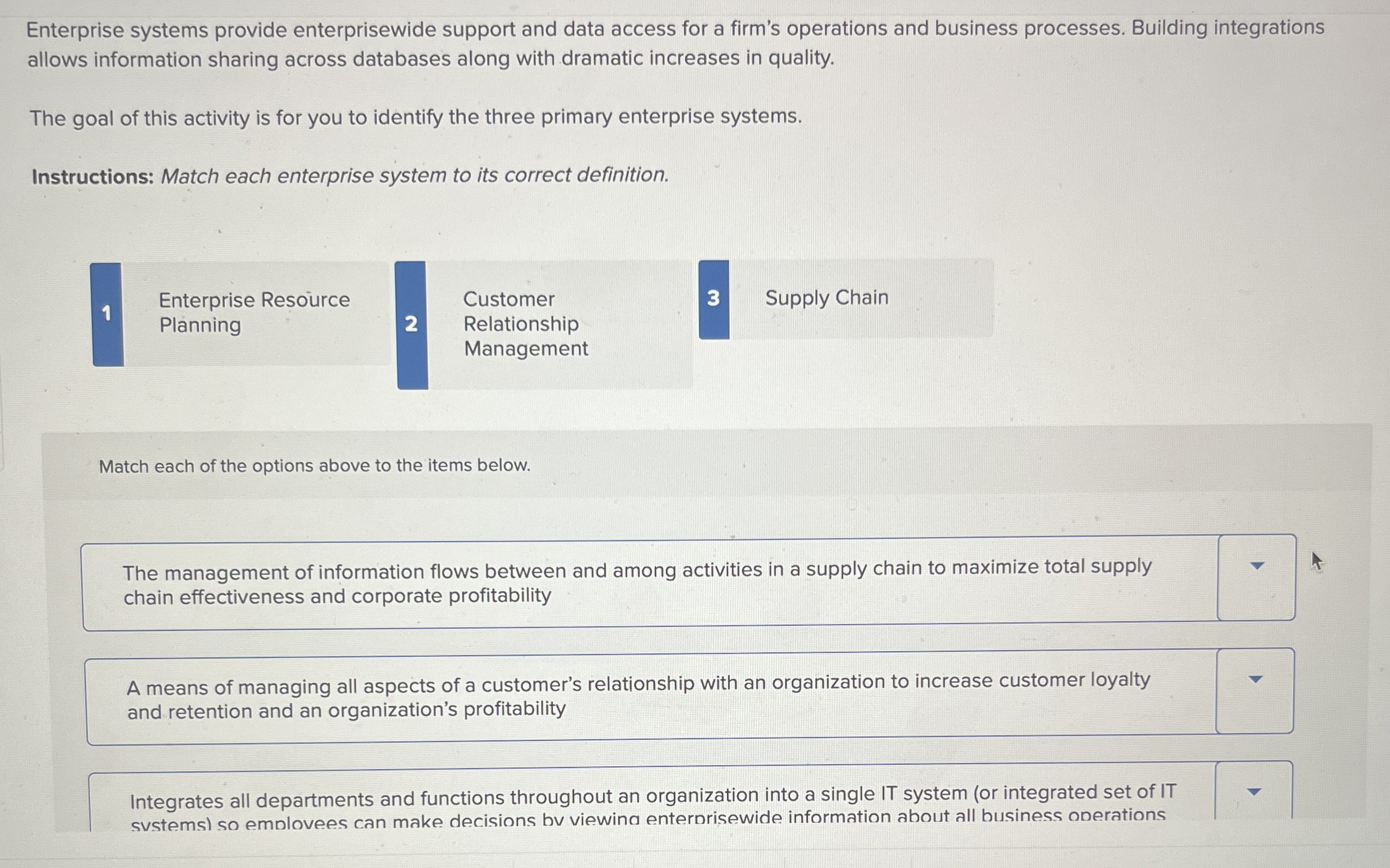Click the activity goal sentence
Viewport: 1390px width, 868px height.
(x=415, y=117)
